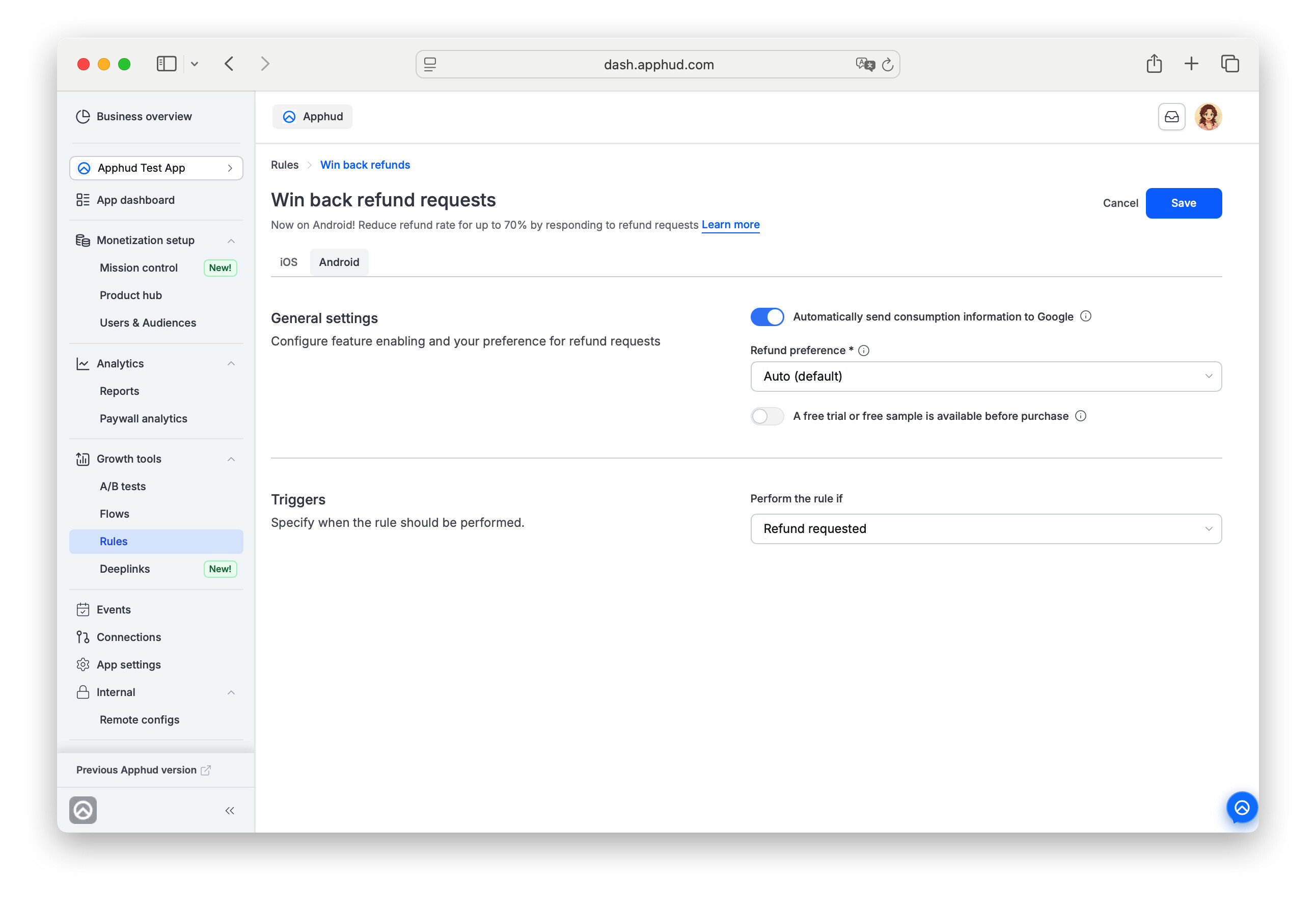The image size is (1316, 909).
Task: Click the dash.apphud.com address field
Action: pyautogui.click(x=658, y=64)
